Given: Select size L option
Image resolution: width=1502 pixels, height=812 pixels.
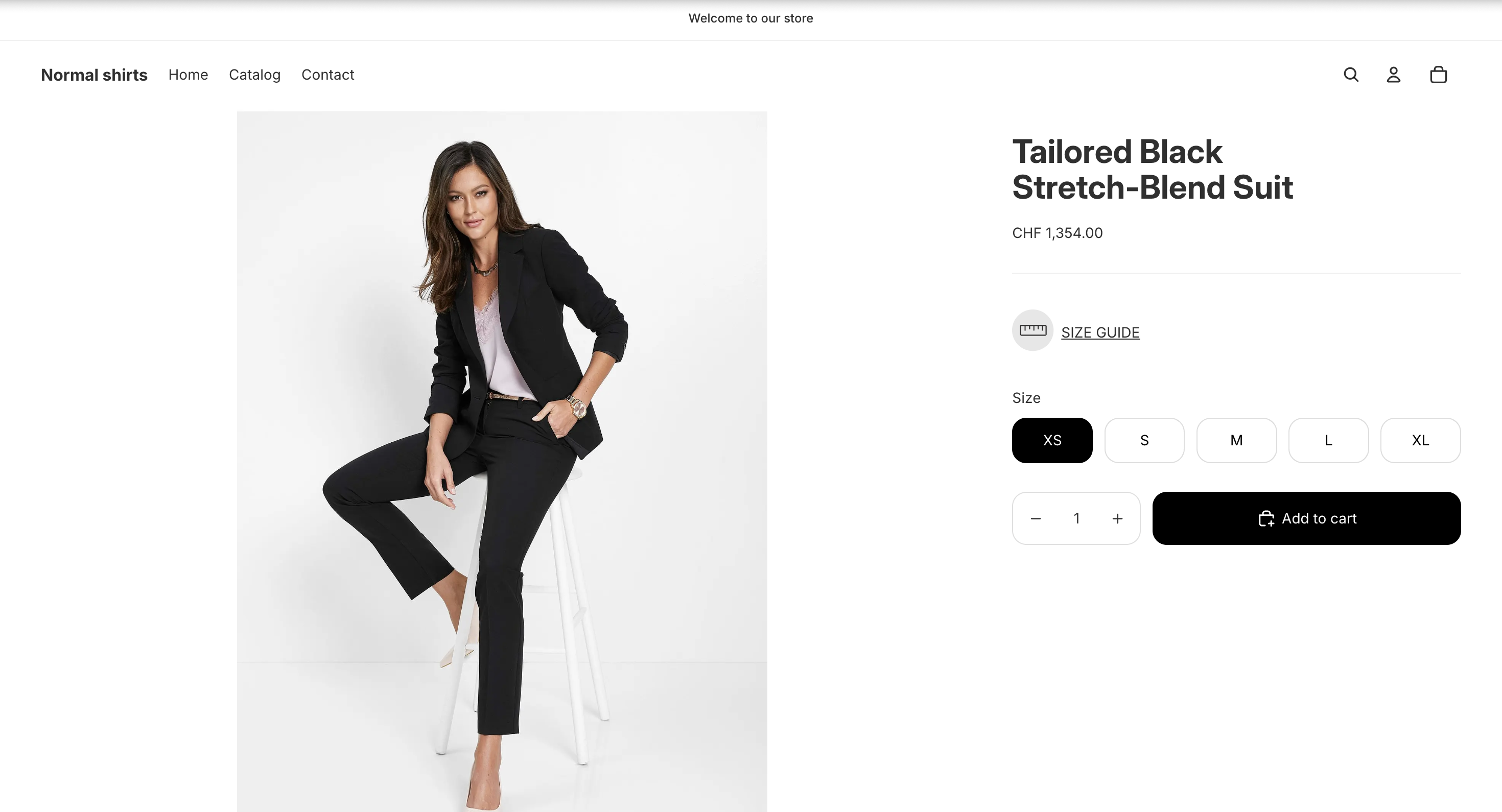Looking at the screenshot, I should [x=1328, y=440].
